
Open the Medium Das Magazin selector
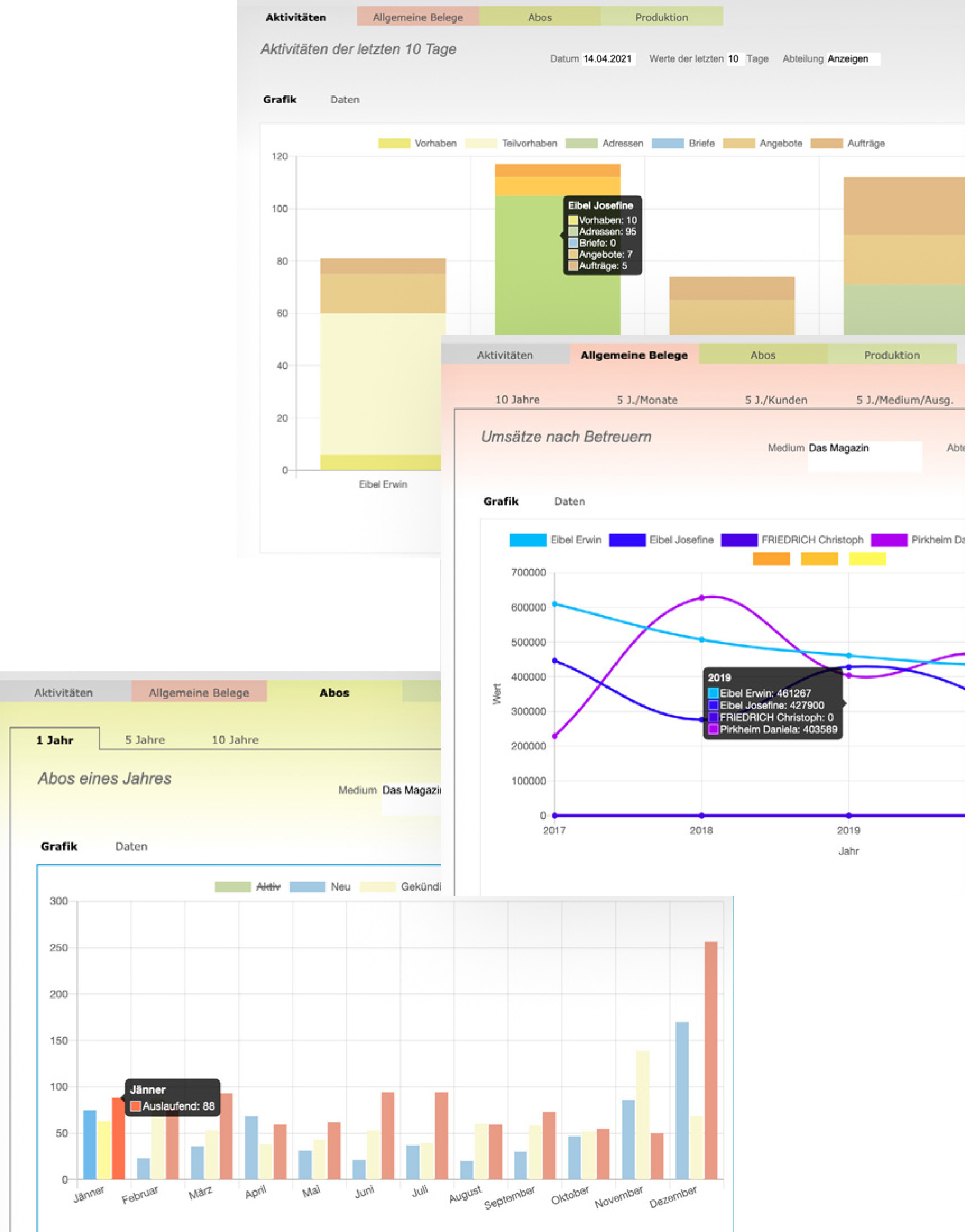(x=865, y=456)
